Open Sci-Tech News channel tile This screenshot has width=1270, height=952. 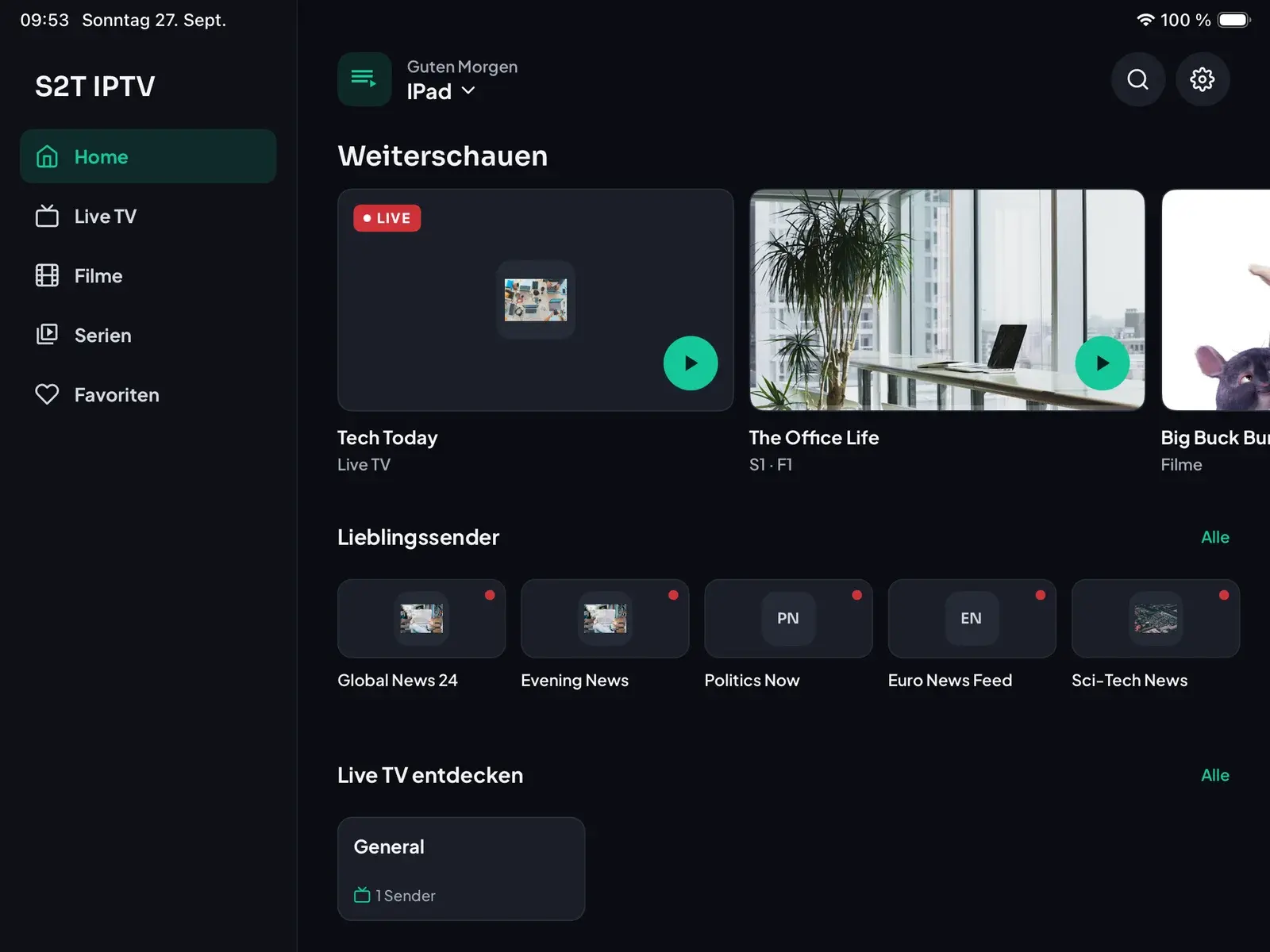coord(1155,618)
